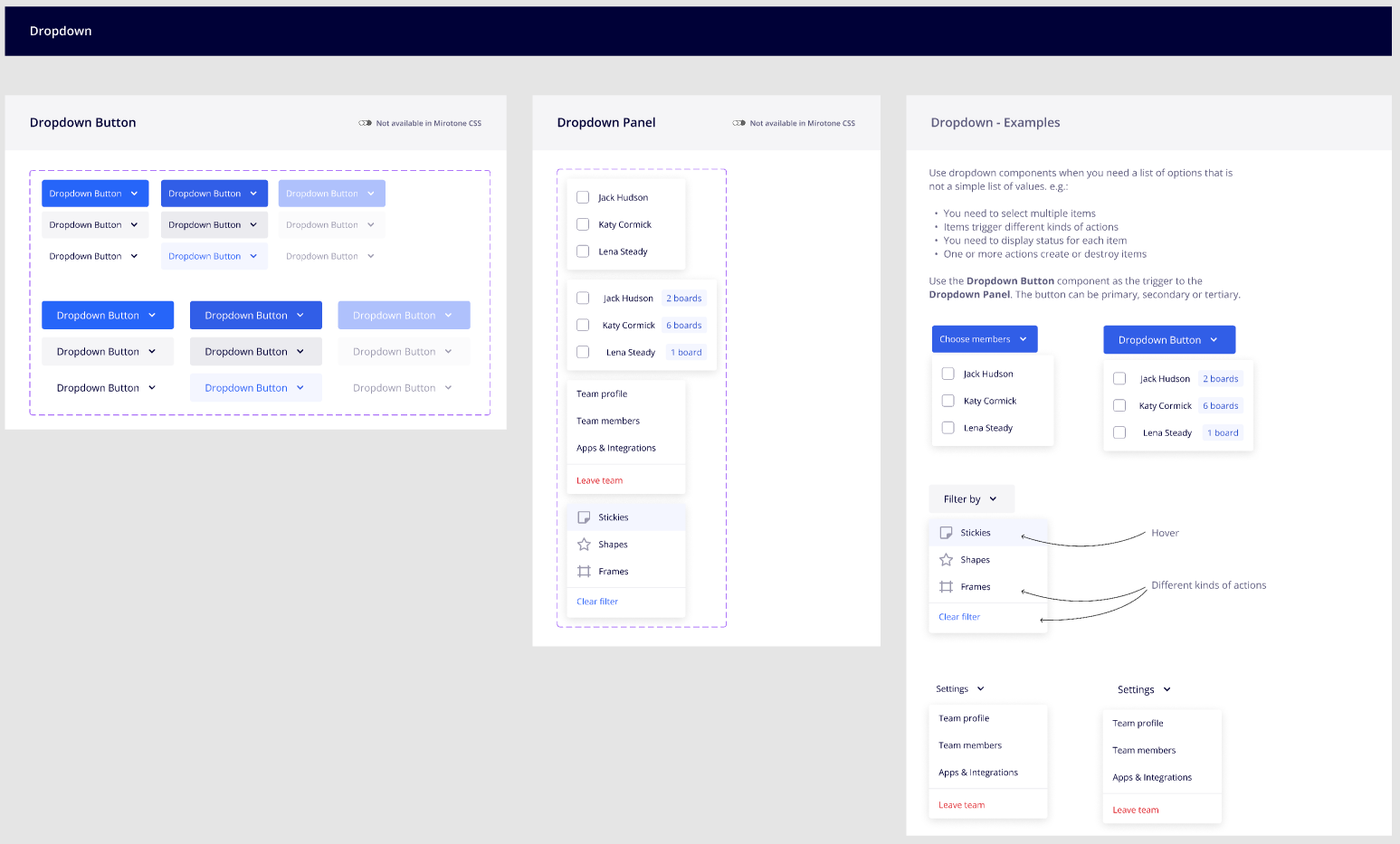
Task: Click the Stickies note icon in Dropdown Panel section
Action: [584, 517]
